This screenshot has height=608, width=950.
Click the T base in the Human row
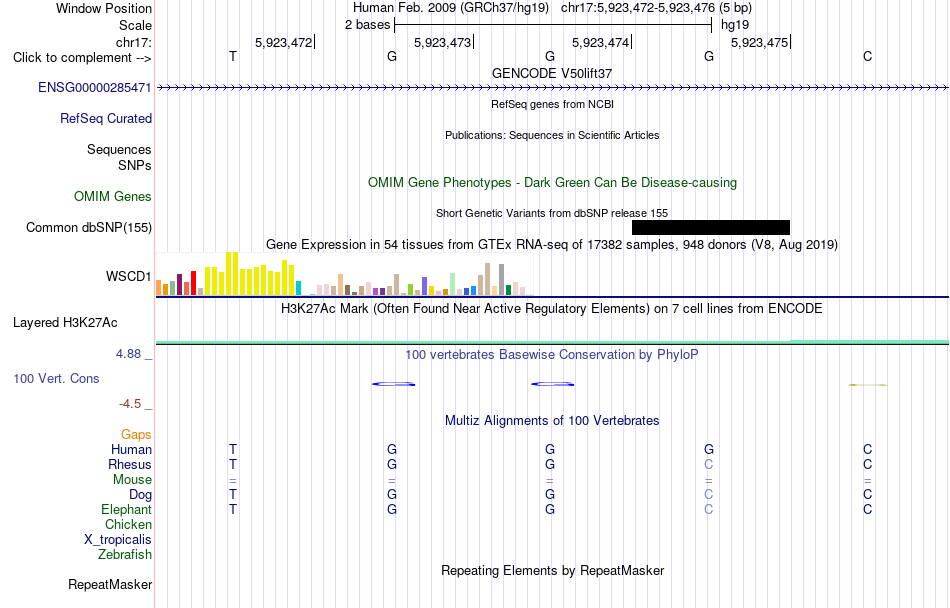(x=233, y=449)
